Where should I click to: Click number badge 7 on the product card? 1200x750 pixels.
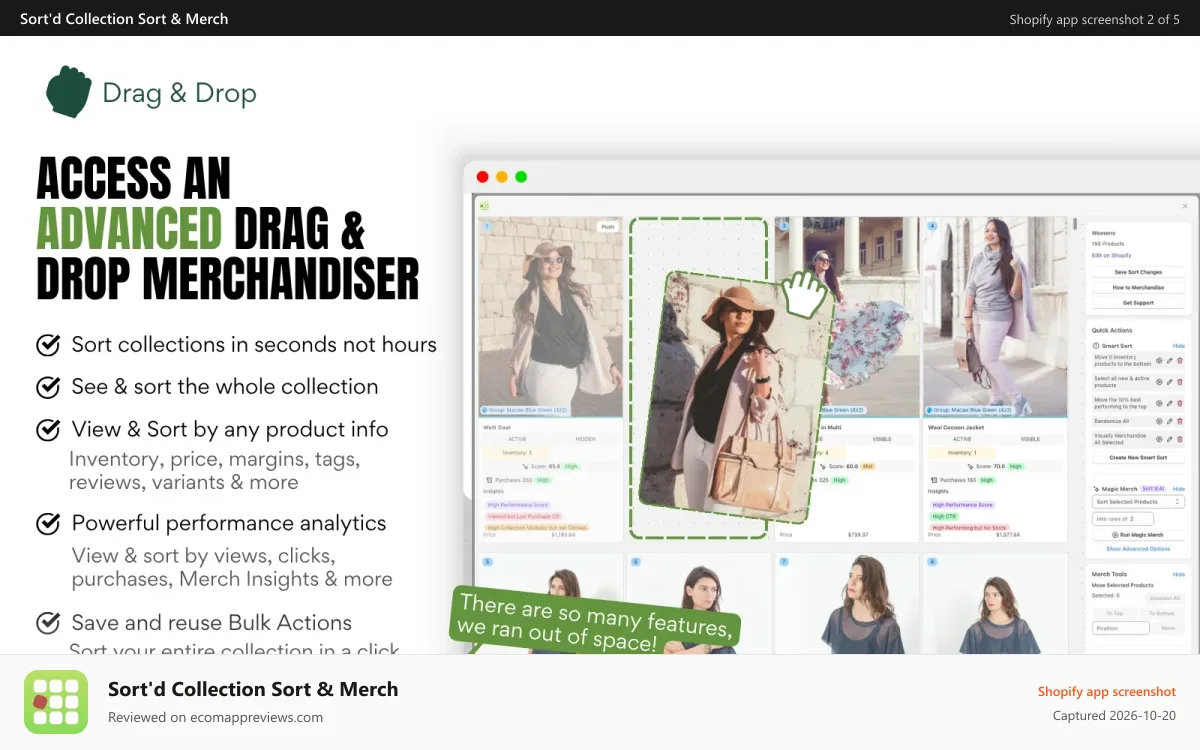785,562
